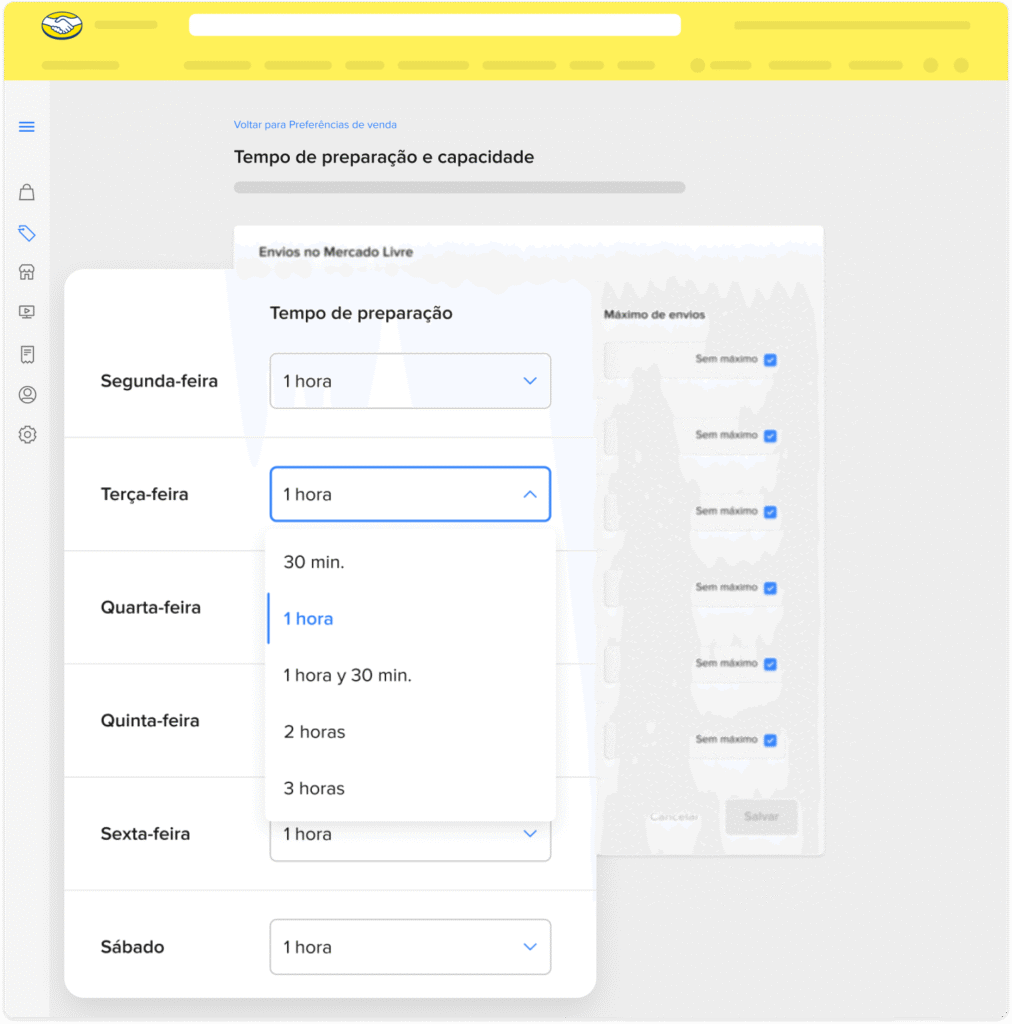Toggle the last Sem máximo checkbox

click(x=770, y=740)
